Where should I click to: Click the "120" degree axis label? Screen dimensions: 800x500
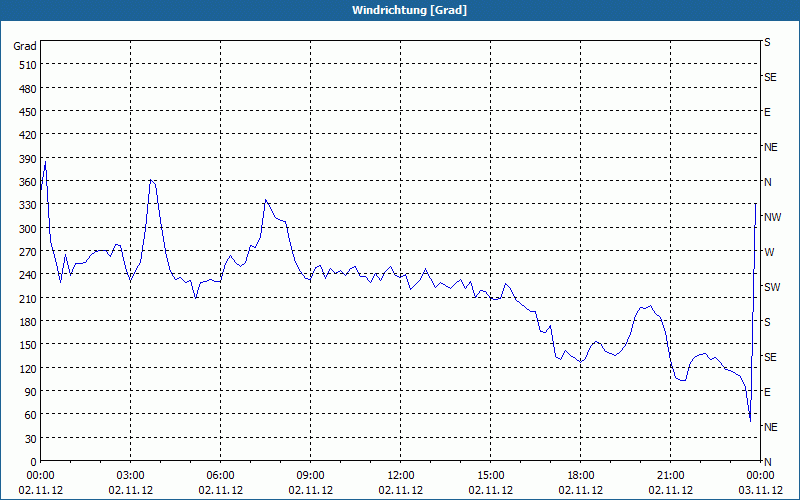(28, 368)
